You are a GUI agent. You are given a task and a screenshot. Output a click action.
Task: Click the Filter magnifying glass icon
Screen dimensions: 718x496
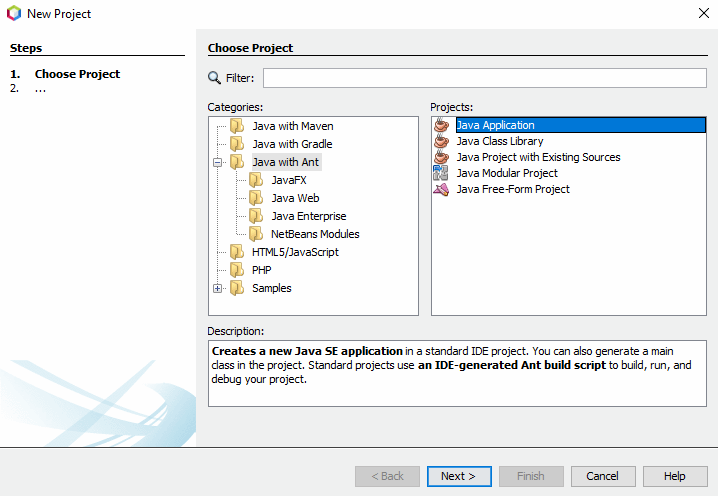(214, 77)
